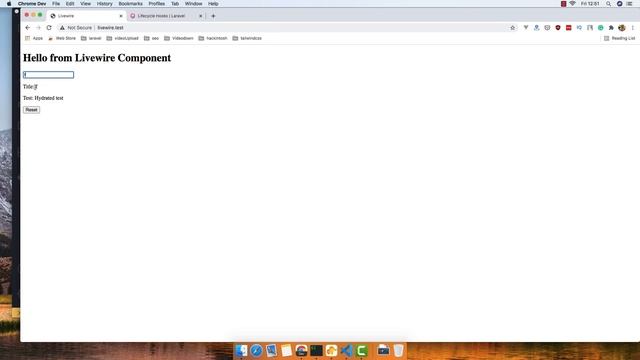640x360 pixels.
Task: Expand the tailwindcss bookmarks folder
Action: (247, 38)
